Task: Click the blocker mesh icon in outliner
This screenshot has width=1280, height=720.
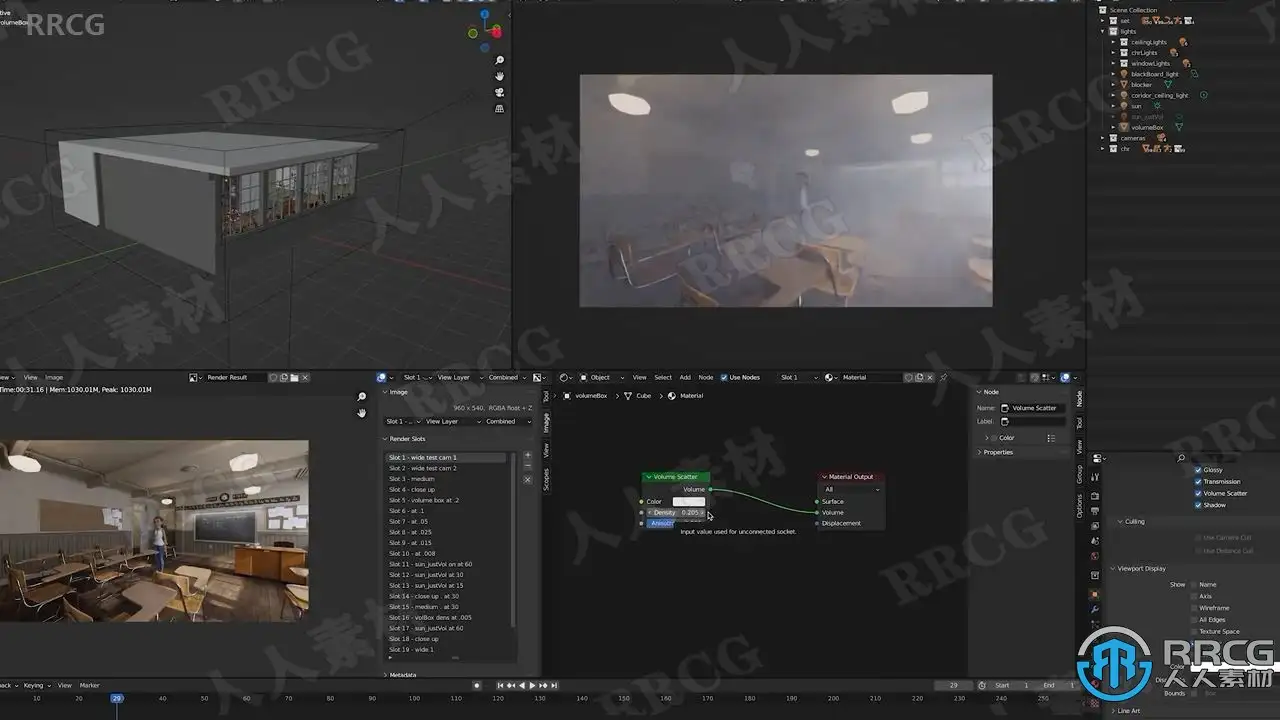Action: (x=1124, y=85)
